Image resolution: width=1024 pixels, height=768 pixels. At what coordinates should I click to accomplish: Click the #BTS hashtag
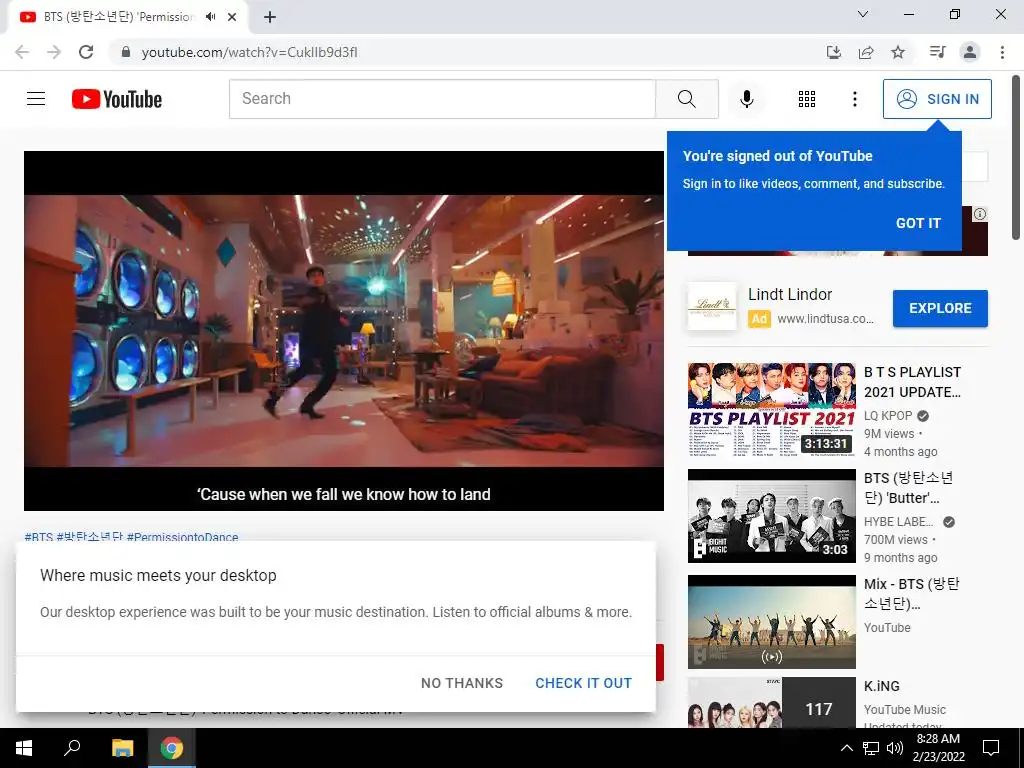pos(39,537)
